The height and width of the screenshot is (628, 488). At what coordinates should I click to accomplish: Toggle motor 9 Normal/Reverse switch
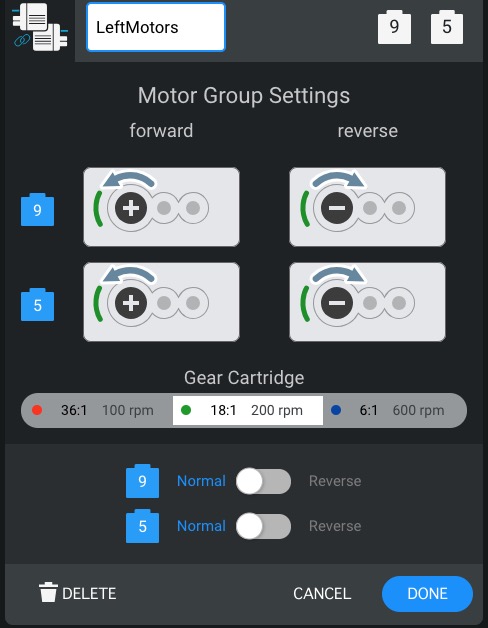(263, 481)
